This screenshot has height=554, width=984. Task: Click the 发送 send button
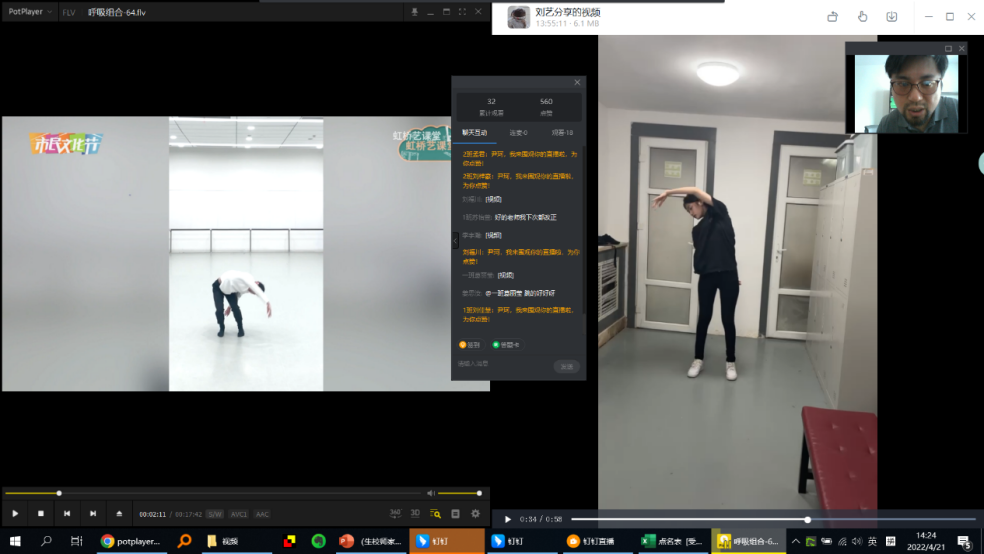pos(567,366)
